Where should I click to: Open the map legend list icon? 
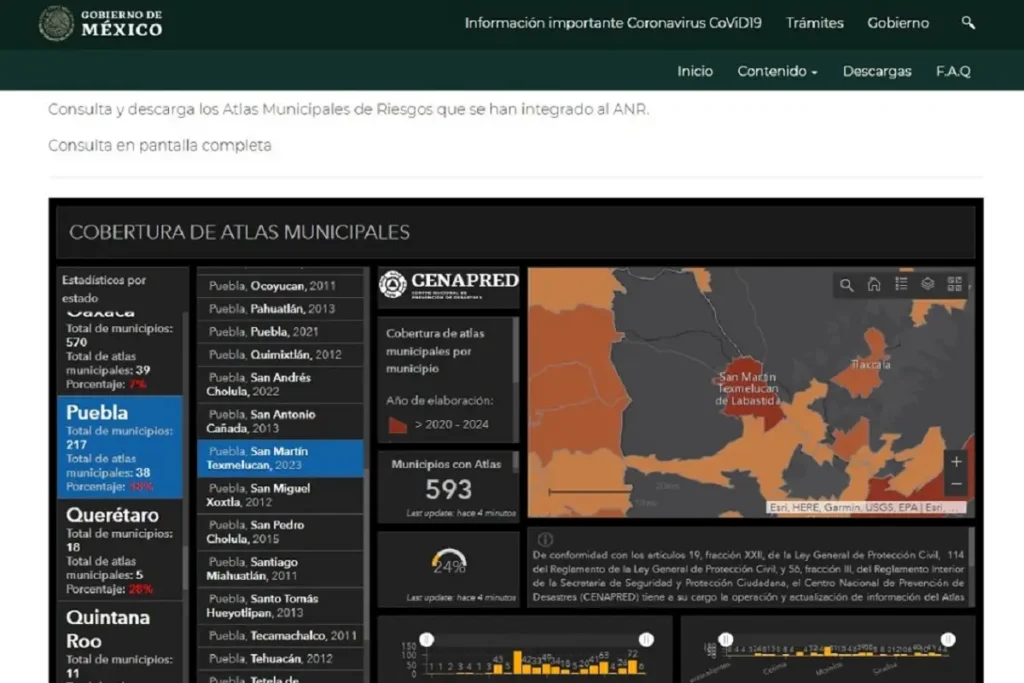click(x=901, y=285)
